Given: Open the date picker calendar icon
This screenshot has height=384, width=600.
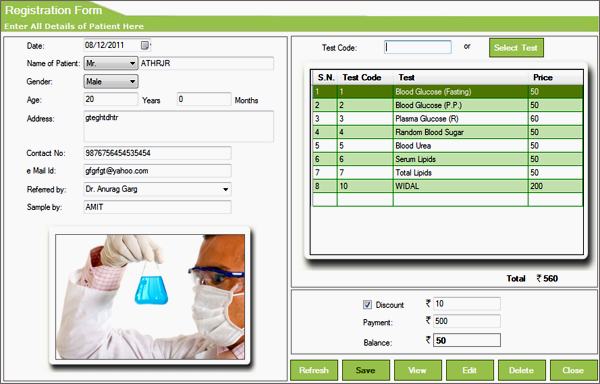Looking at the screenshot, I should [x=145, y=45].
